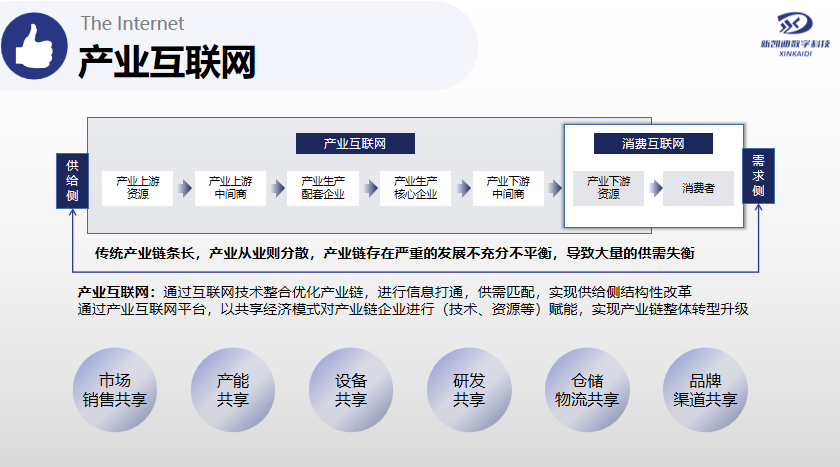Click the 产业下游资源 box
This screenshot has height=467, width=840.
click(x=609, y=188)
